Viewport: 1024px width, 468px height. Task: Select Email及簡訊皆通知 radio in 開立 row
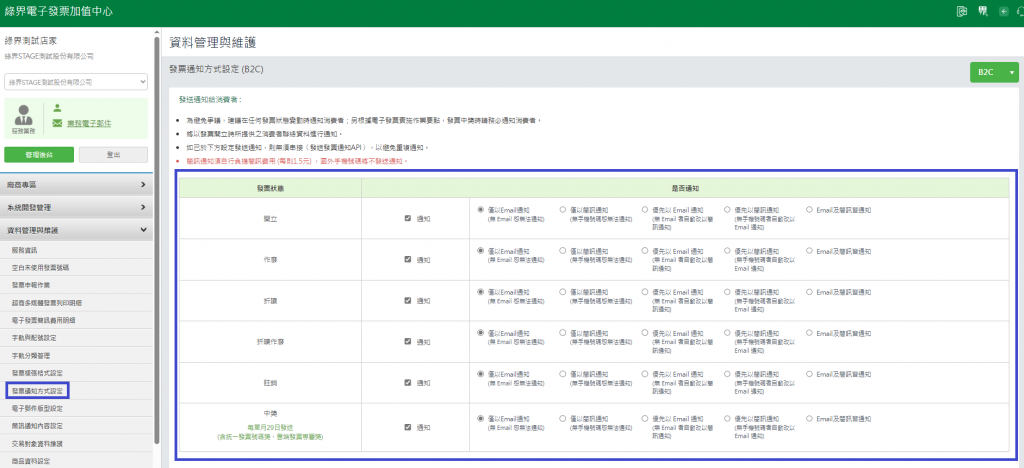[810, 210]
